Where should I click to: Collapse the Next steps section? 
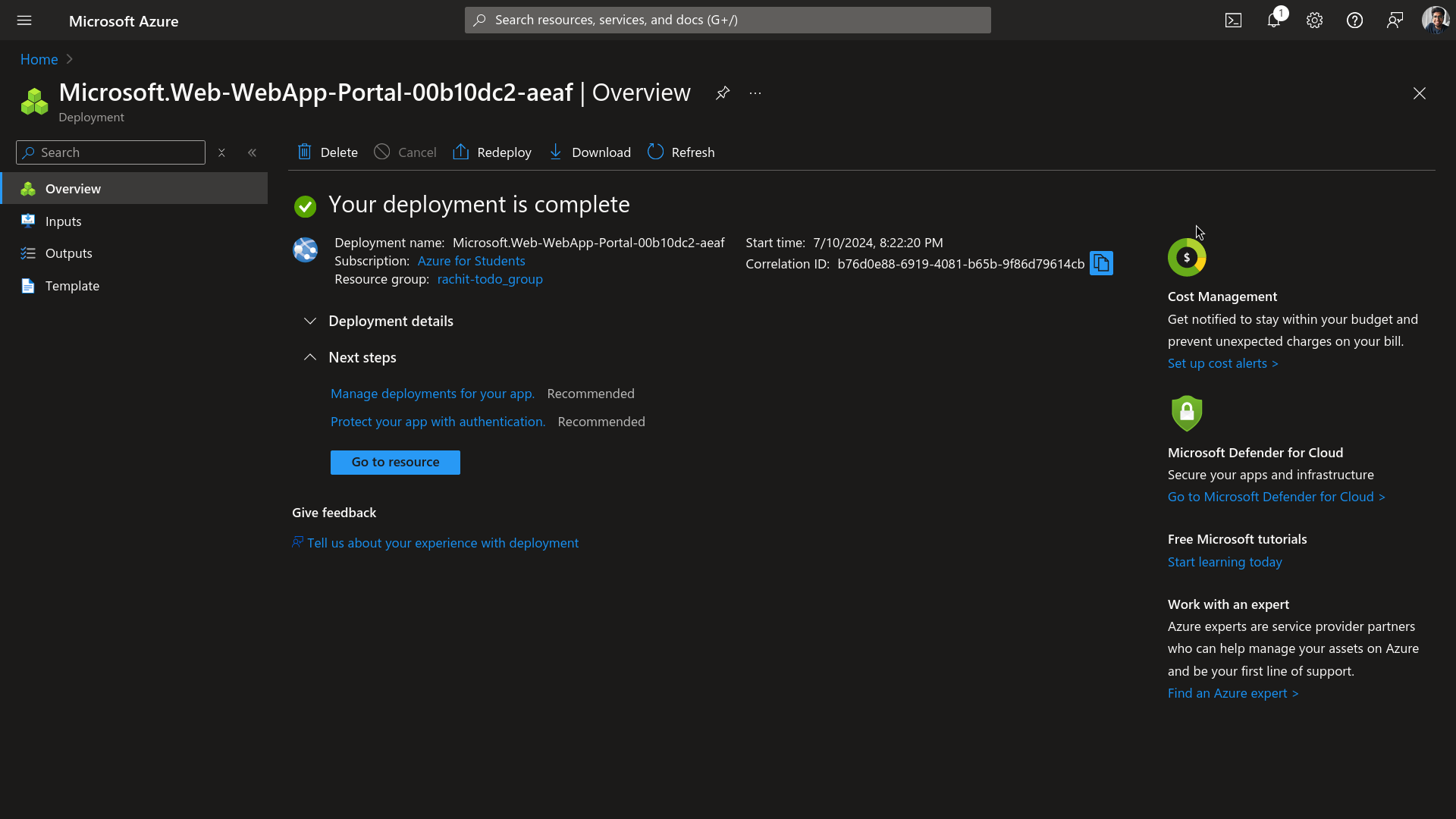310,356
